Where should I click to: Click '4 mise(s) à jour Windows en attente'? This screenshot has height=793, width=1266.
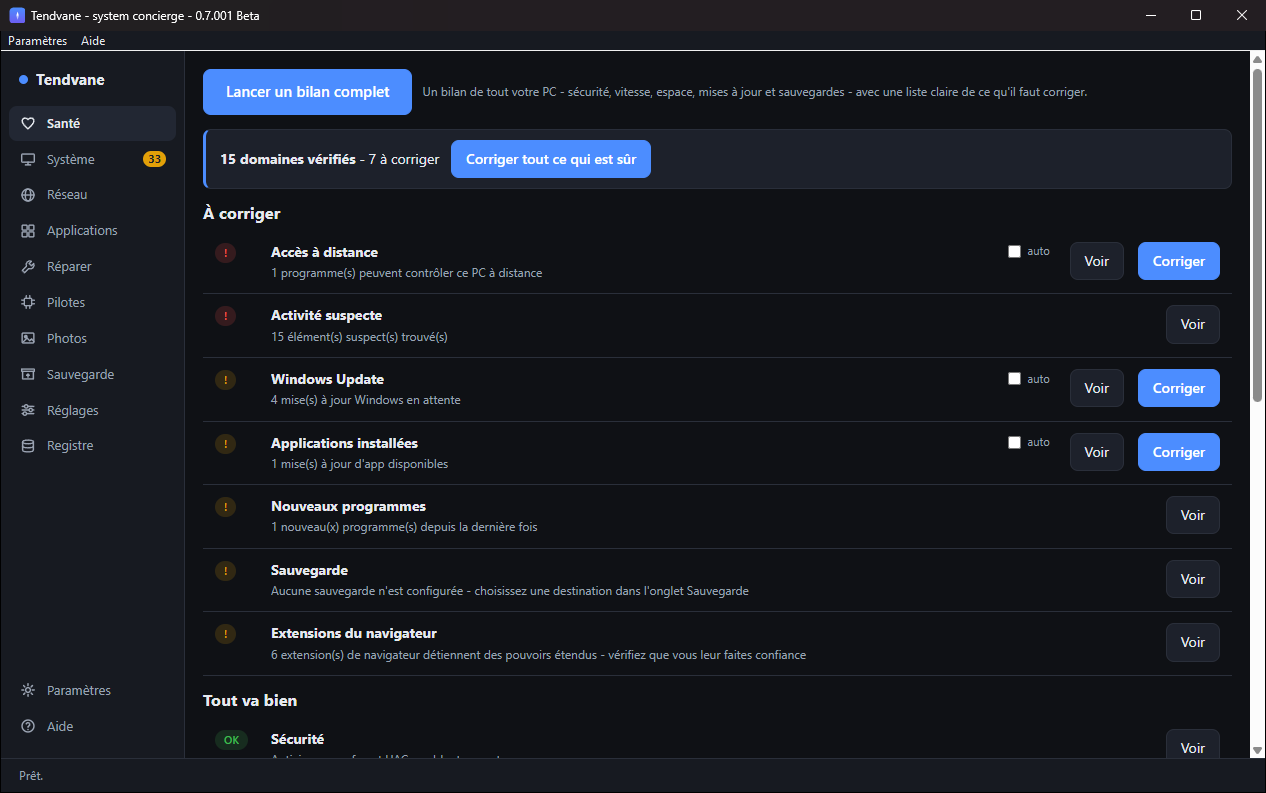pos(366,400)
